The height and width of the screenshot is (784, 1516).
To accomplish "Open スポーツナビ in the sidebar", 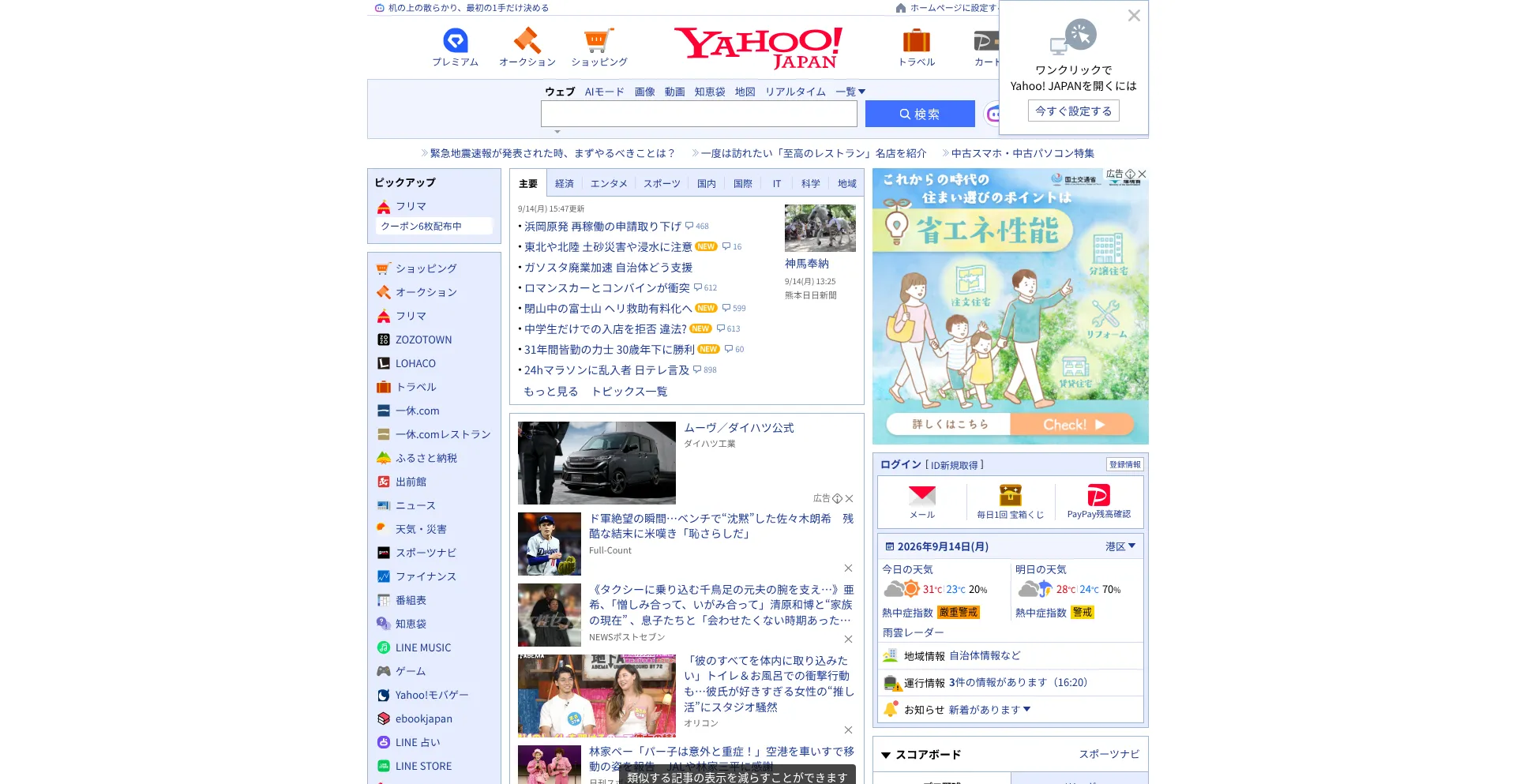I will (426, 553).
